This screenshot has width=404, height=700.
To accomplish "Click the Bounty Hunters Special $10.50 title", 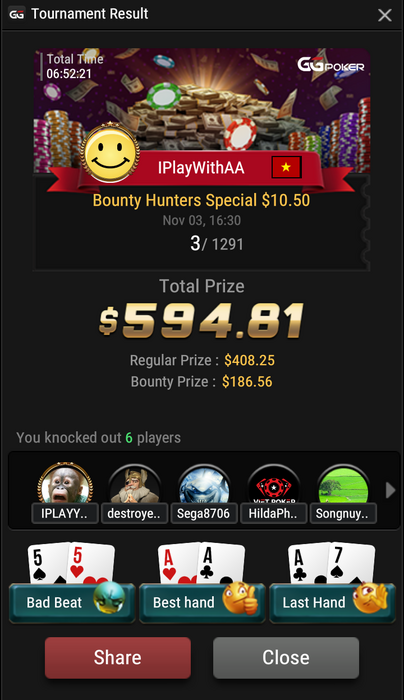I will point(201,200).
